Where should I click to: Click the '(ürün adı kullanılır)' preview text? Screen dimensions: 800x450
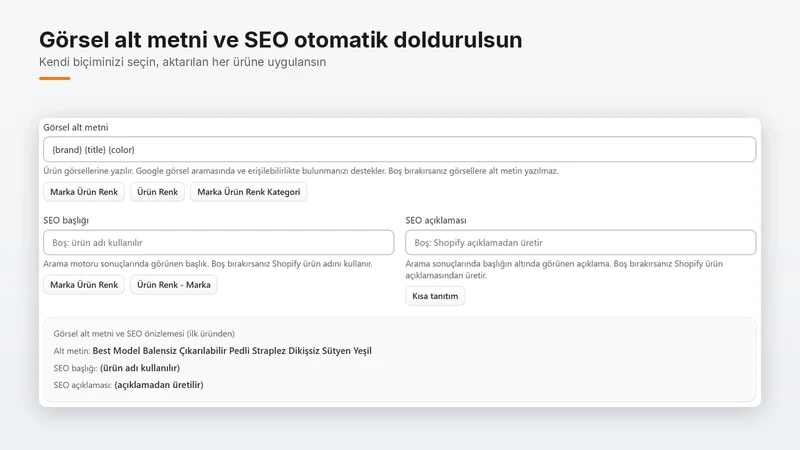click(140, 368)
